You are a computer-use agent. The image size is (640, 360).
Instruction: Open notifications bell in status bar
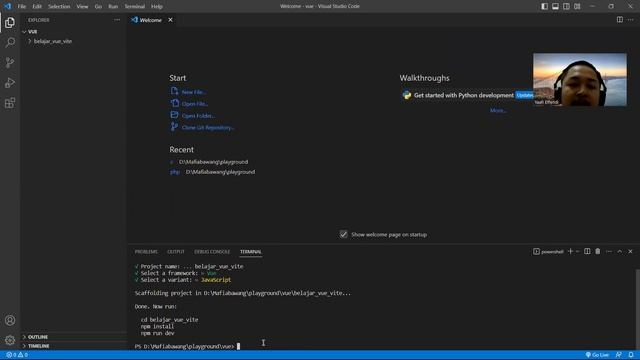[631, 355]
